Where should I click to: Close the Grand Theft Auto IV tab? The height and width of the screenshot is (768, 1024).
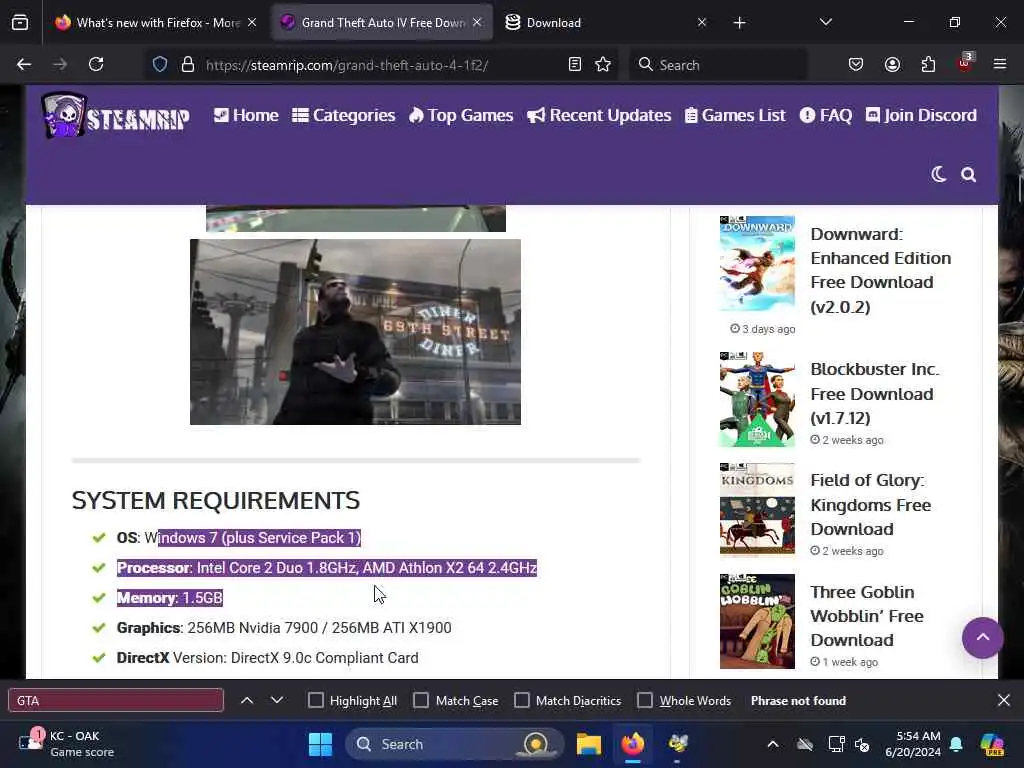pyautogui.click(x=477, y=23)
